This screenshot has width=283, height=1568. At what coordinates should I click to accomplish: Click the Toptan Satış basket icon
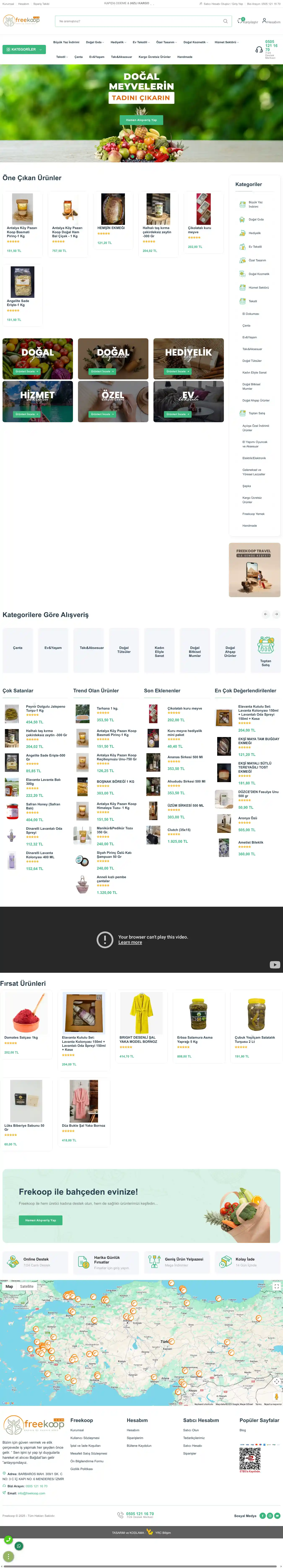click(265, 645)
